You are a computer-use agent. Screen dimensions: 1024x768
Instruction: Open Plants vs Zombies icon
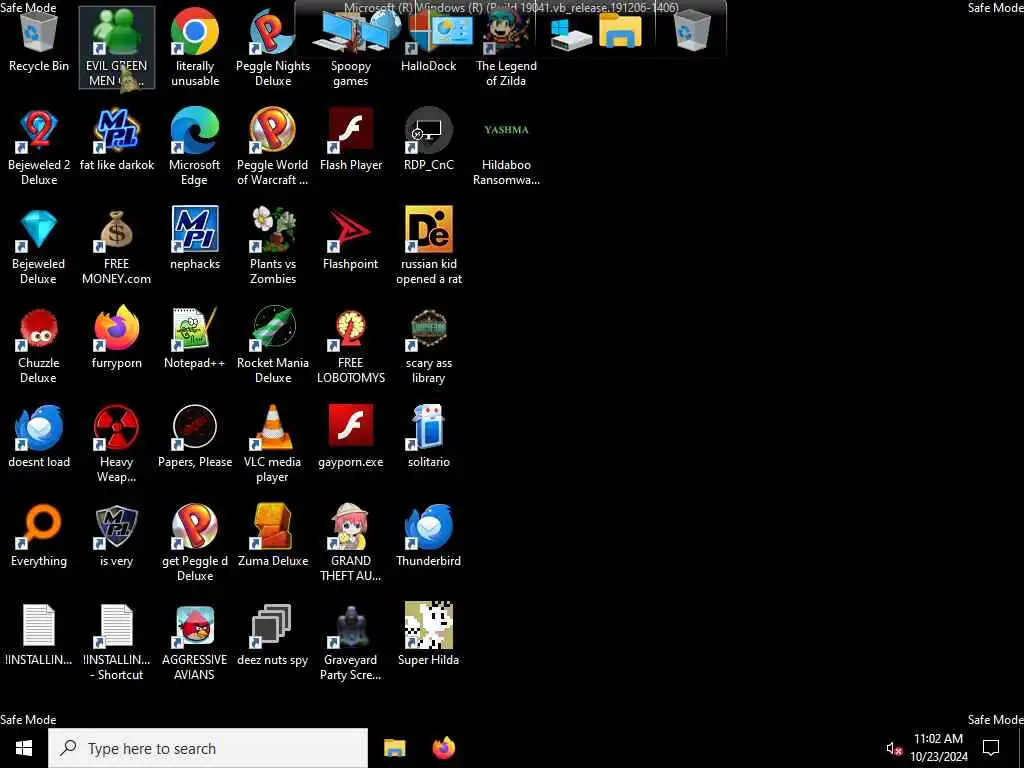tap(273, 246)
